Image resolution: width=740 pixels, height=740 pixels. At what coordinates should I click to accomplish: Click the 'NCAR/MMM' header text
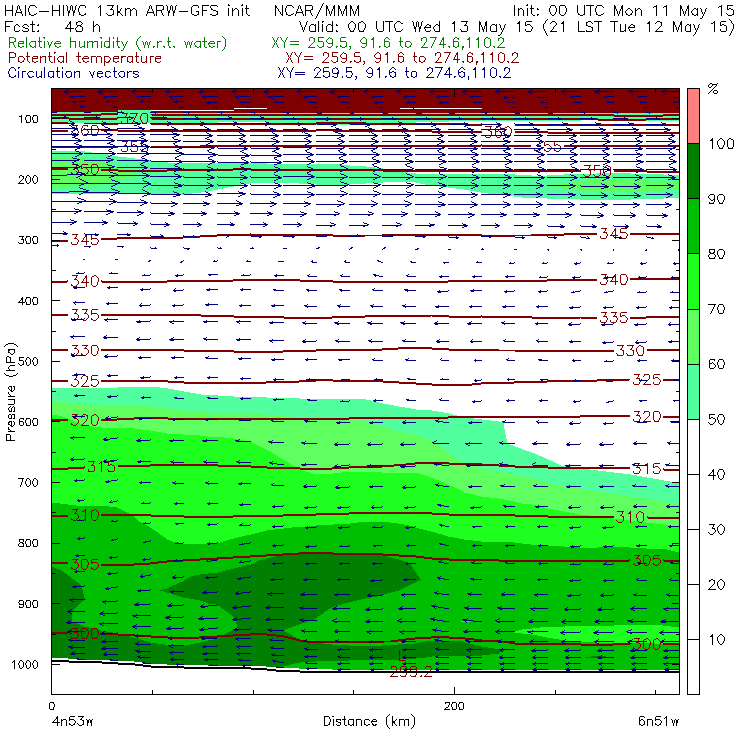click(317, 10)
